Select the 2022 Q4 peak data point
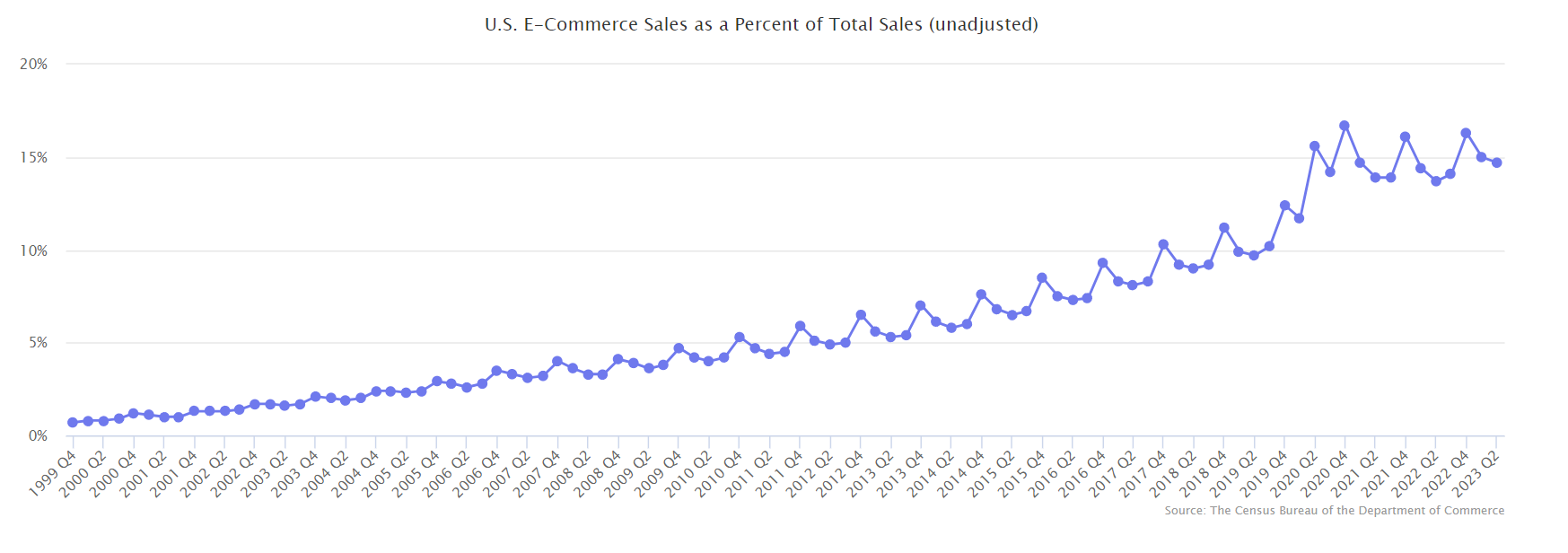 (x=1466, y=133)
